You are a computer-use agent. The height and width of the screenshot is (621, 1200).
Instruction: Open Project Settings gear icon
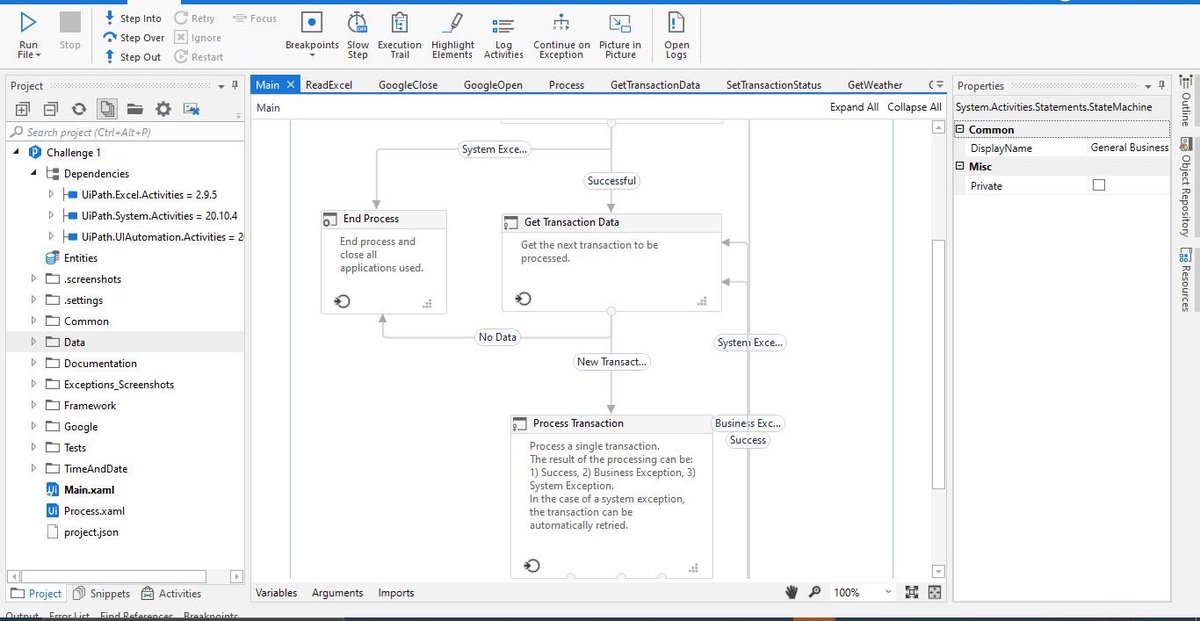coord(163,109)
